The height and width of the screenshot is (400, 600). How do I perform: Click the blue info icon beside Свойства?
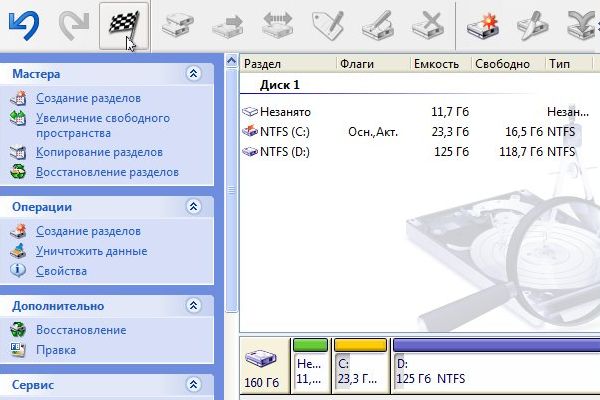coord(18,271)
